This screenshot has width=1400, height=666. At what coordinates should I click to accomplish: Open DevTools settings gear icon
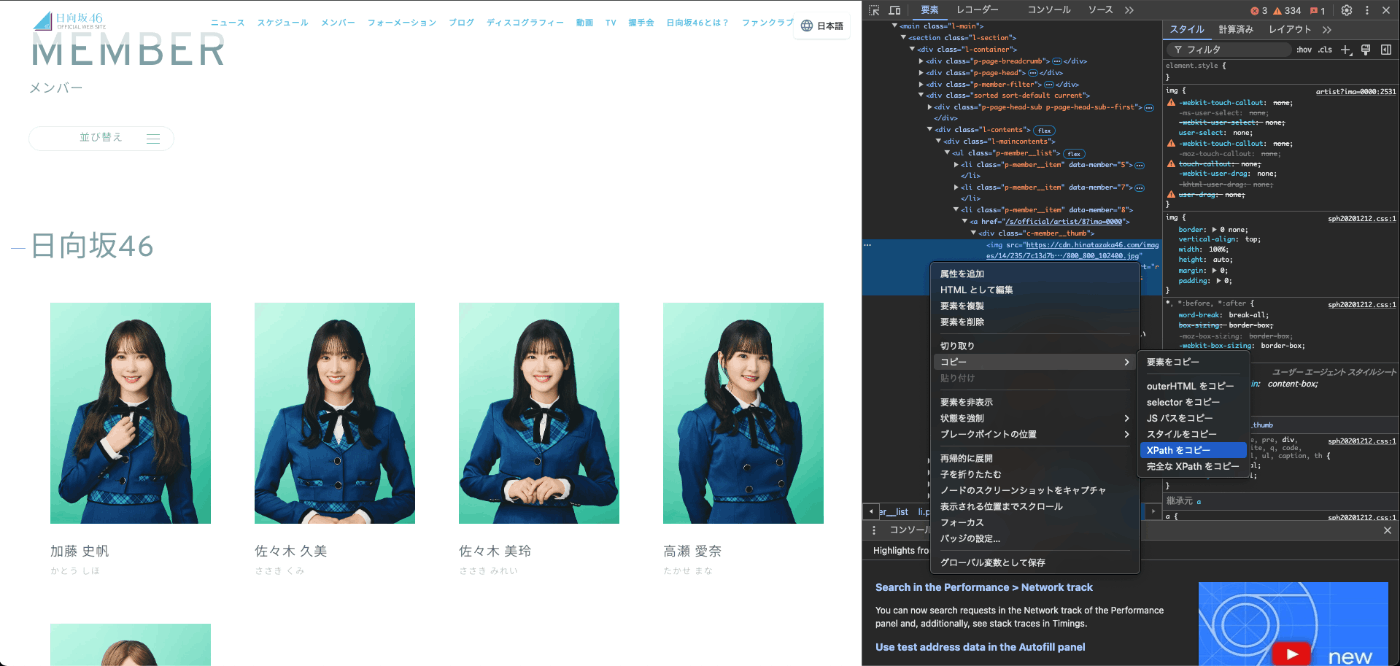(x=1347, y=10)
